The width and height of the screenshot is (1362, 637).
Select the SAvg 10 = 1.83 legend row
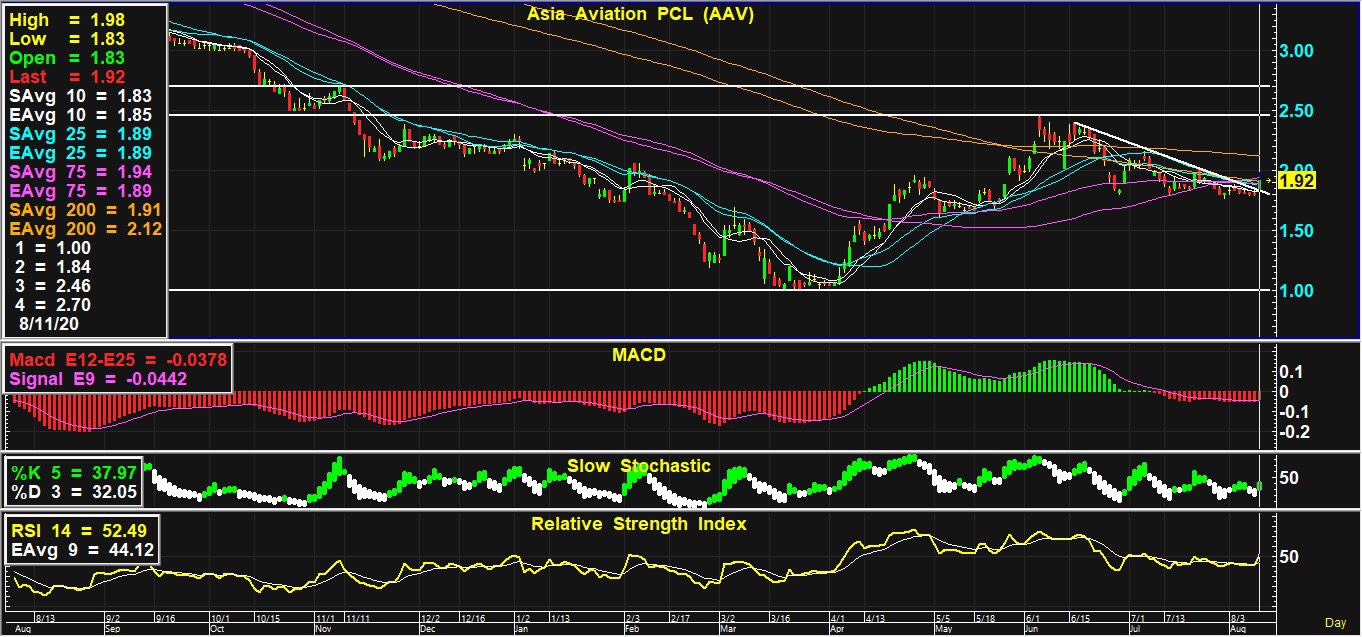coord(80,96)
